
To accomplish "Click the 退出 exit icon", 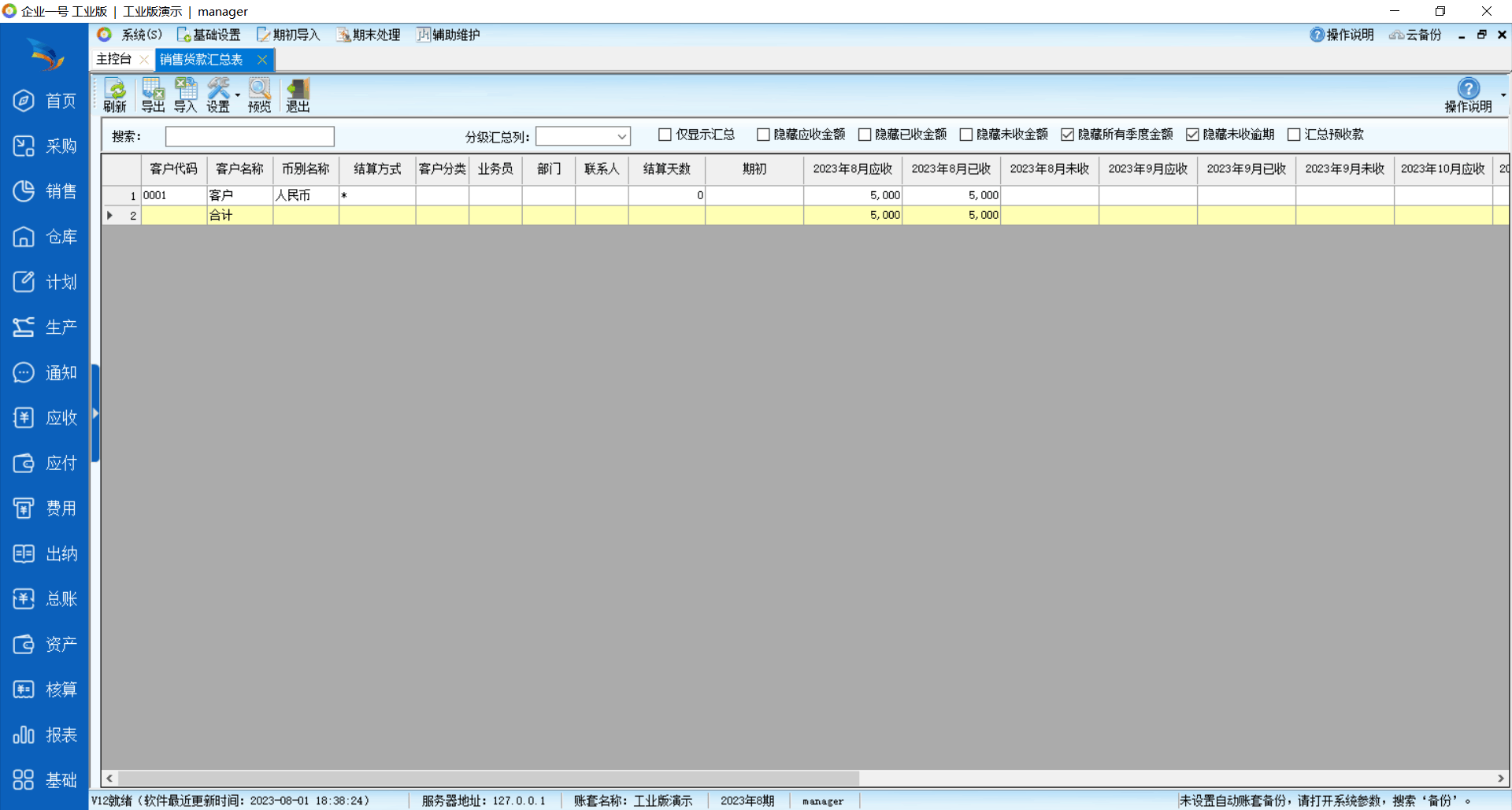I will pyautogui.click(x=298, y=95).
